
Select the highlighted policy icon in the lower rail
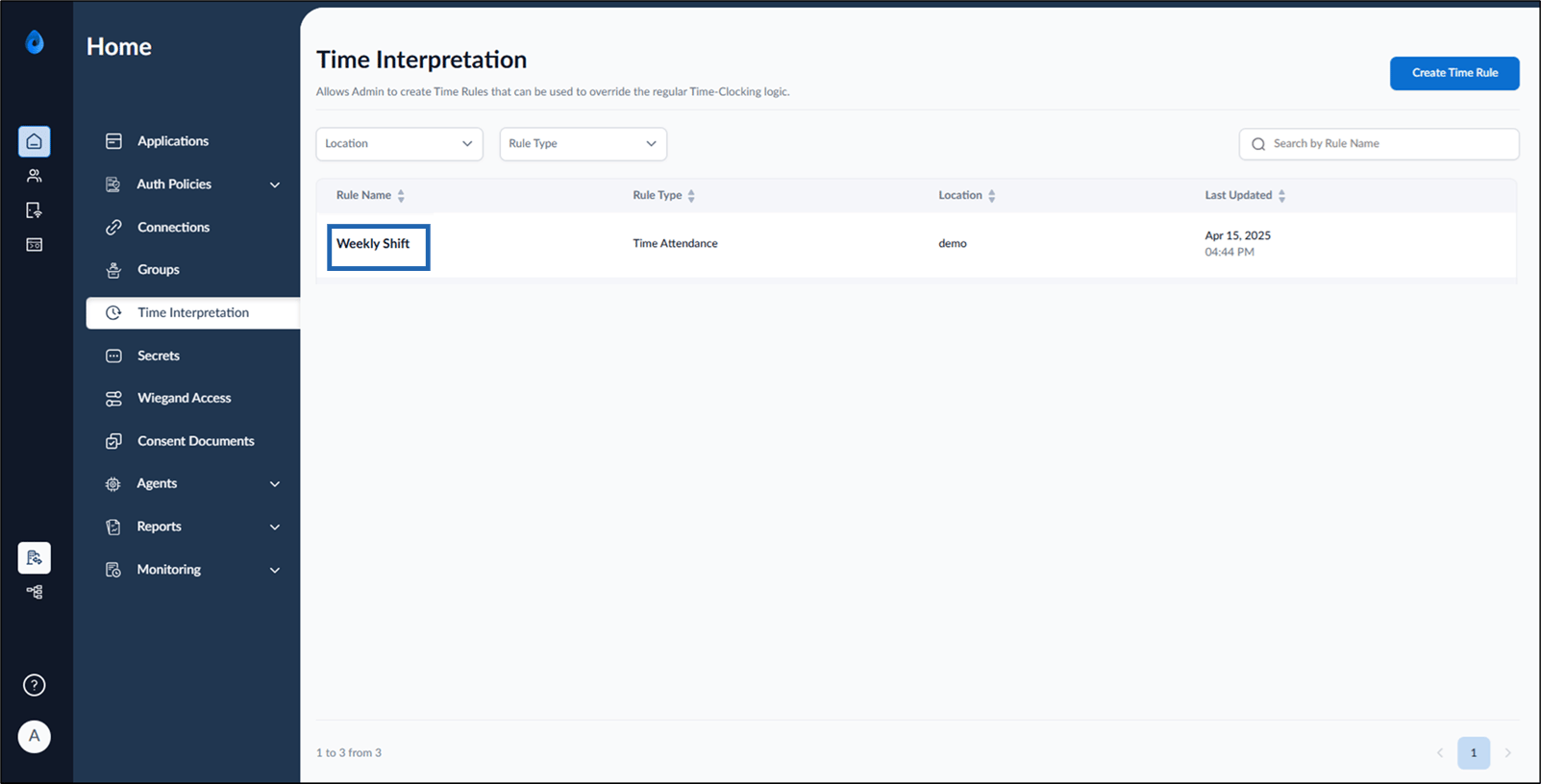click(x=35, y=557)
